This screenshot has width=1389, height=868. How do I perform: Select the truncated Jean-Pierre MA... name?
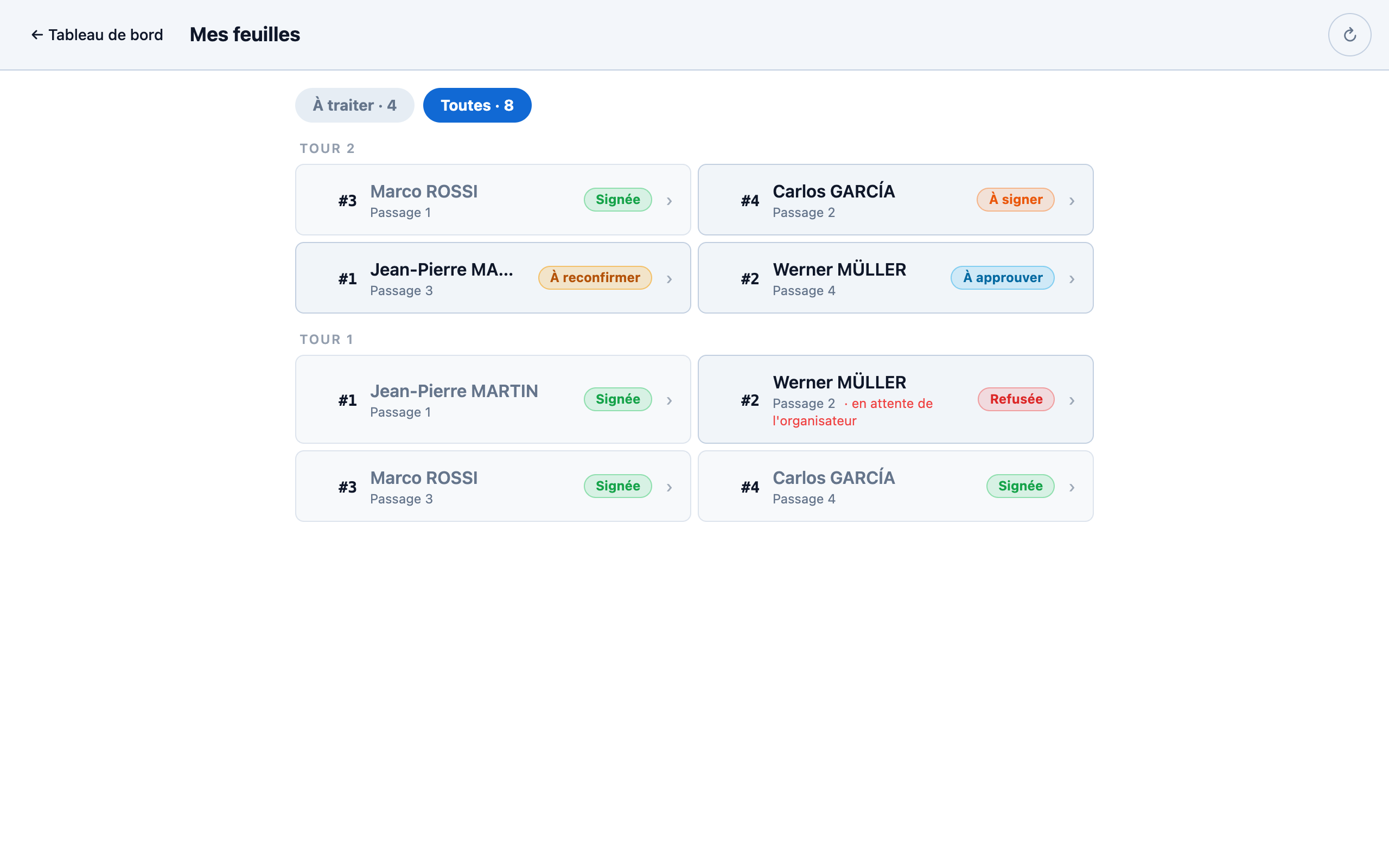point(441,269)
